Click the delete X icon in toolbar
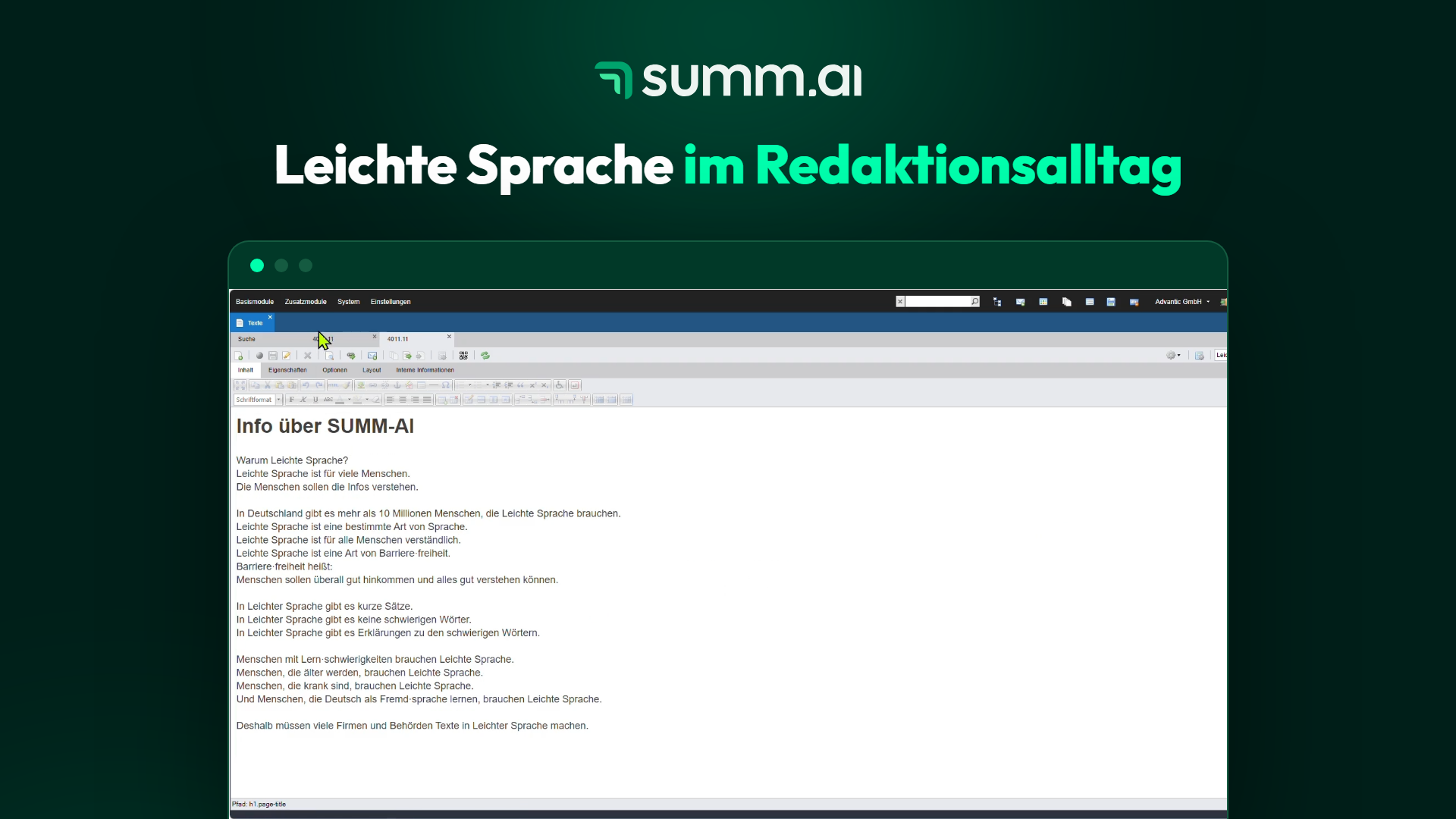Screen dimensions: 1456x819 click(308, 356)
